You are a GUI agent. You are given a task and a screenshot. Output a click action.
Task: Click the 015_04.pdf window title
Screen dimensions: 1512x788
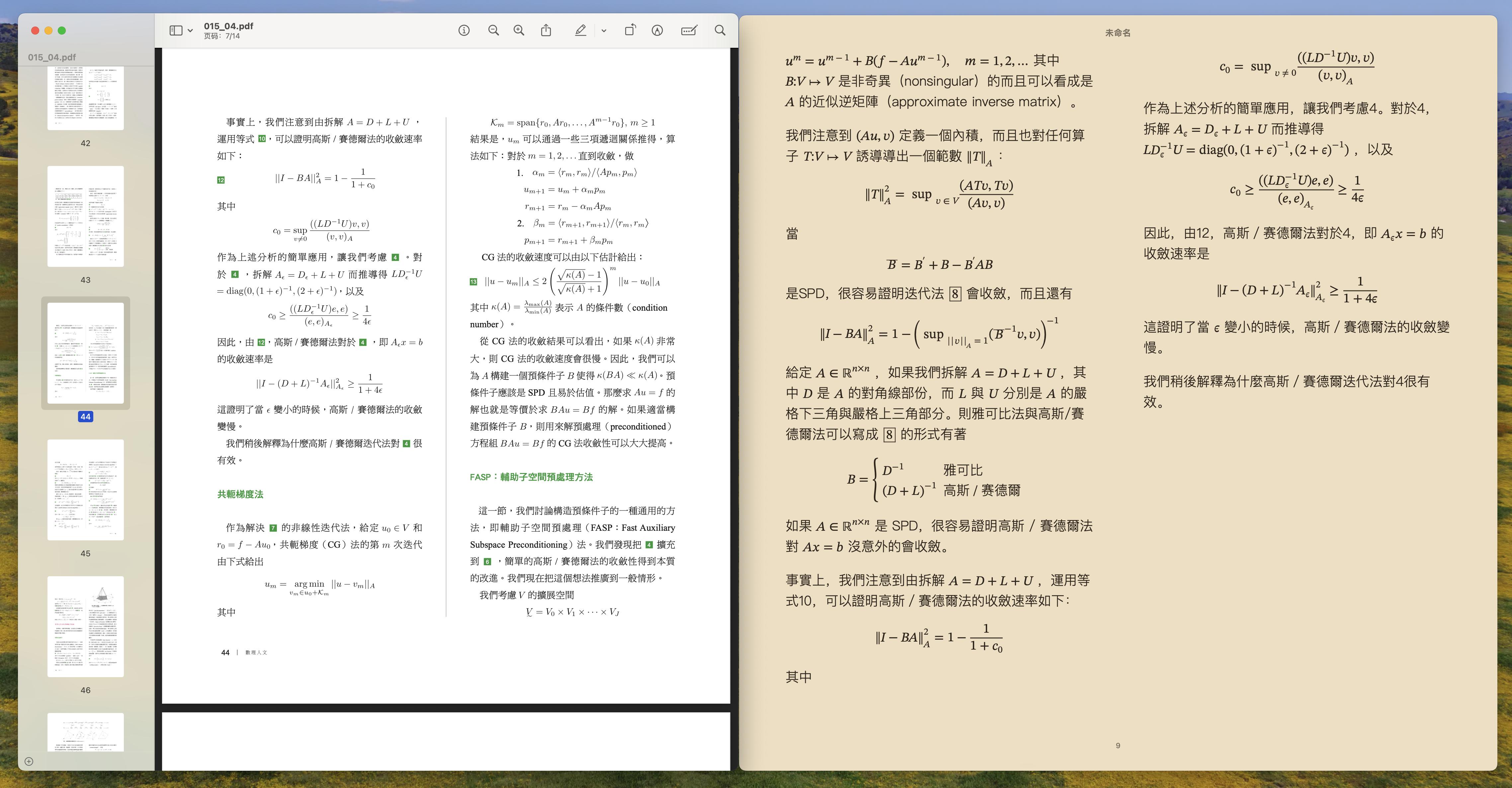[x=228, y=26]
